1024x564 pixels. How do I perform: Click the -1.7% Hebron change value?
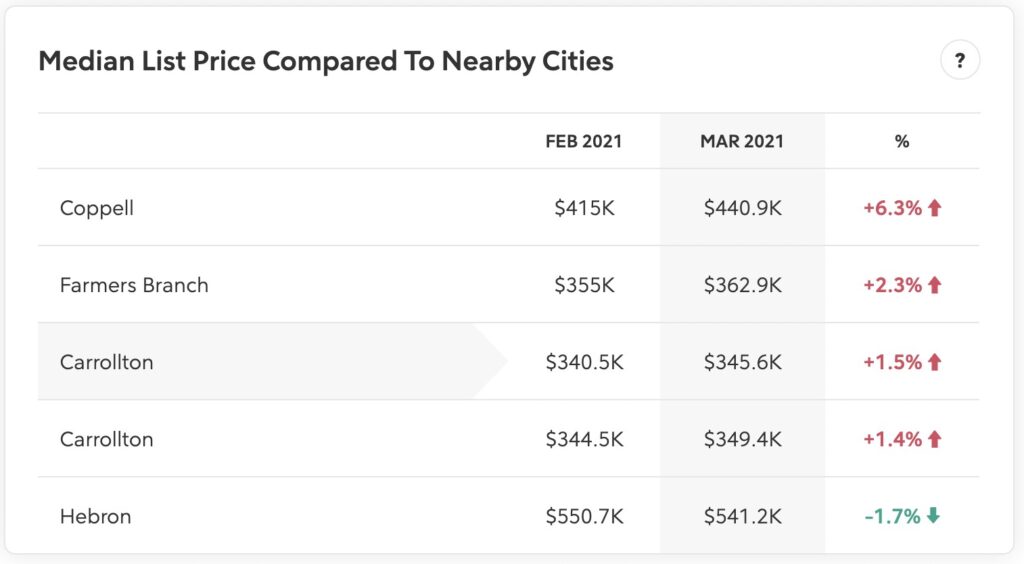point(892,516)
